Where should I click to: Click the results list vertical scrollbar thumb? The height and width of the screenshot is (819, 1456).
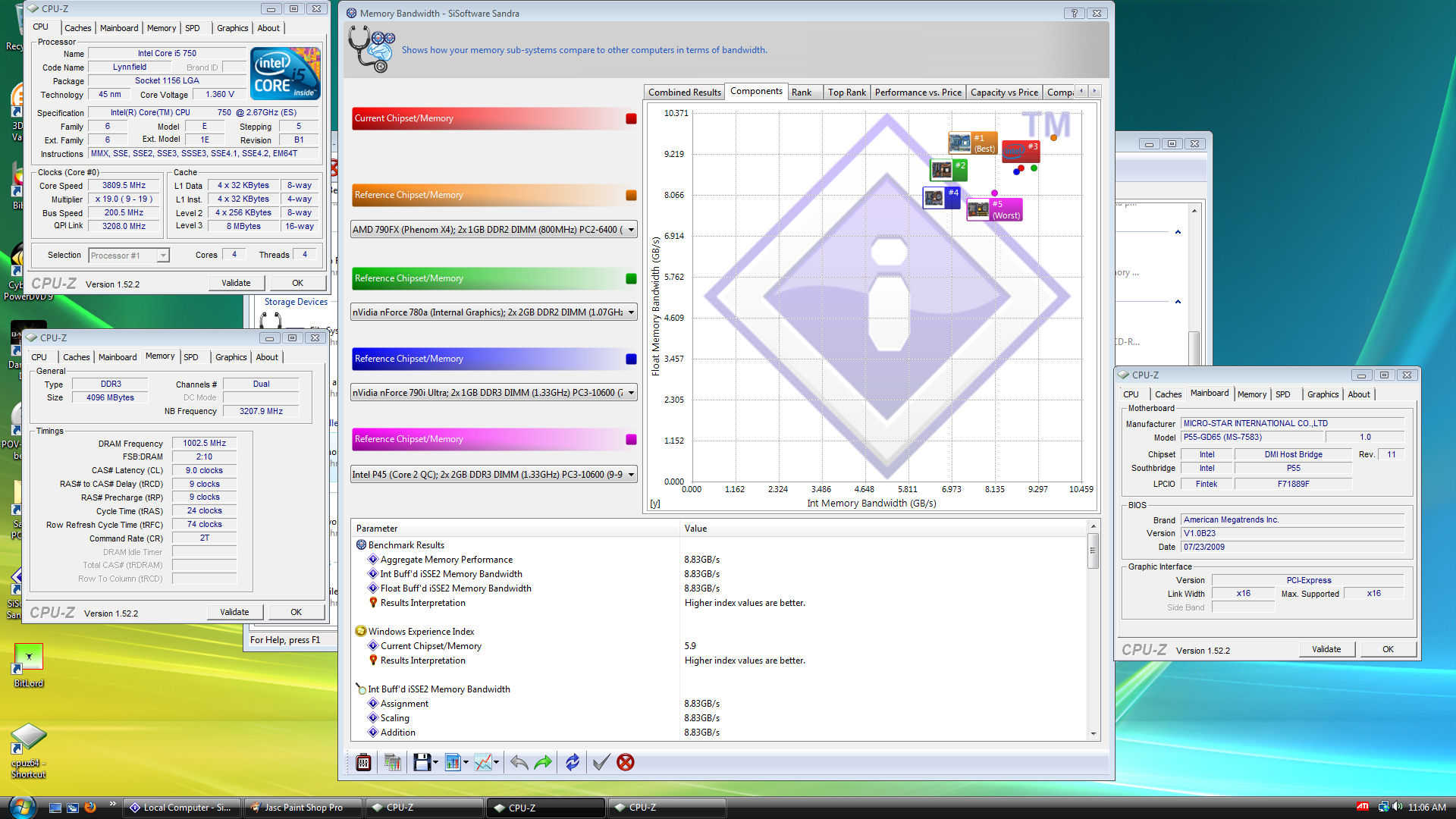[x=1093, y=551]
